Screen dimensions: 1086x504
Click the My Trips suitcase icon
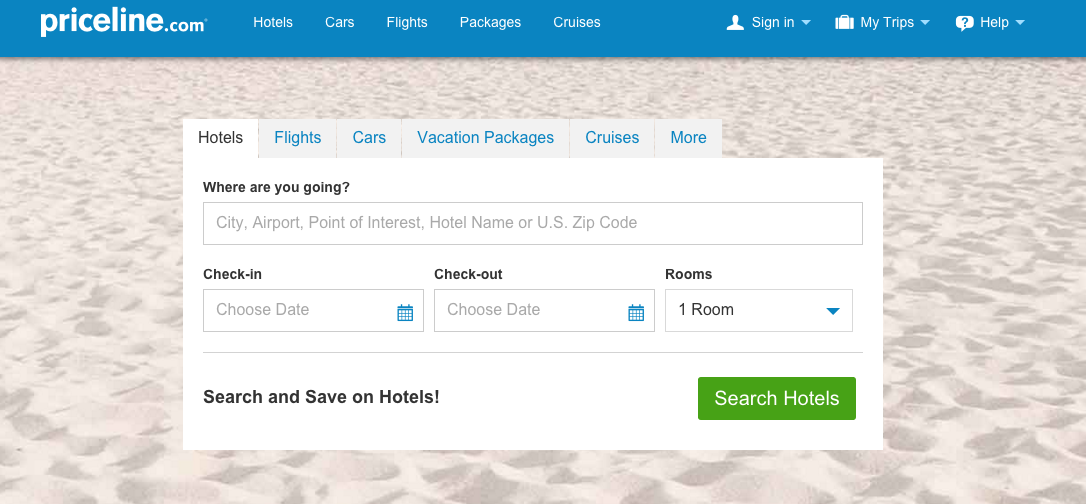click(844, 22)
